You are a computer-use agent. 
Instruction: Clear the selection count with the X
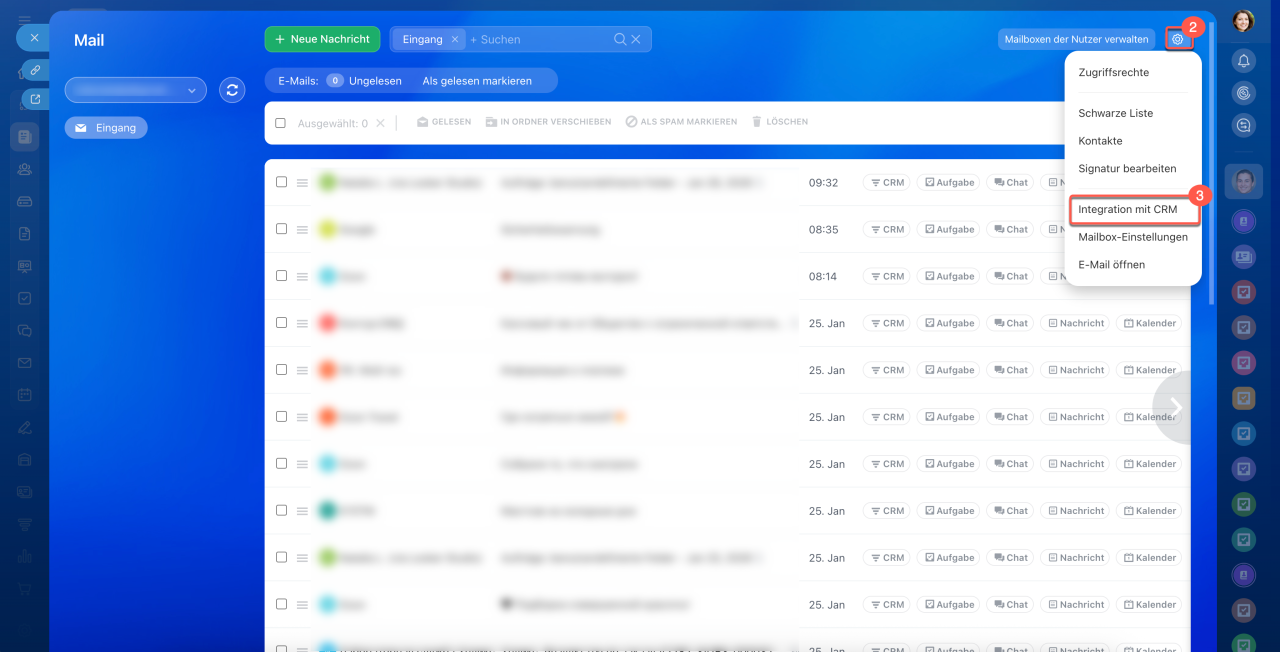(x=380, y=123)
